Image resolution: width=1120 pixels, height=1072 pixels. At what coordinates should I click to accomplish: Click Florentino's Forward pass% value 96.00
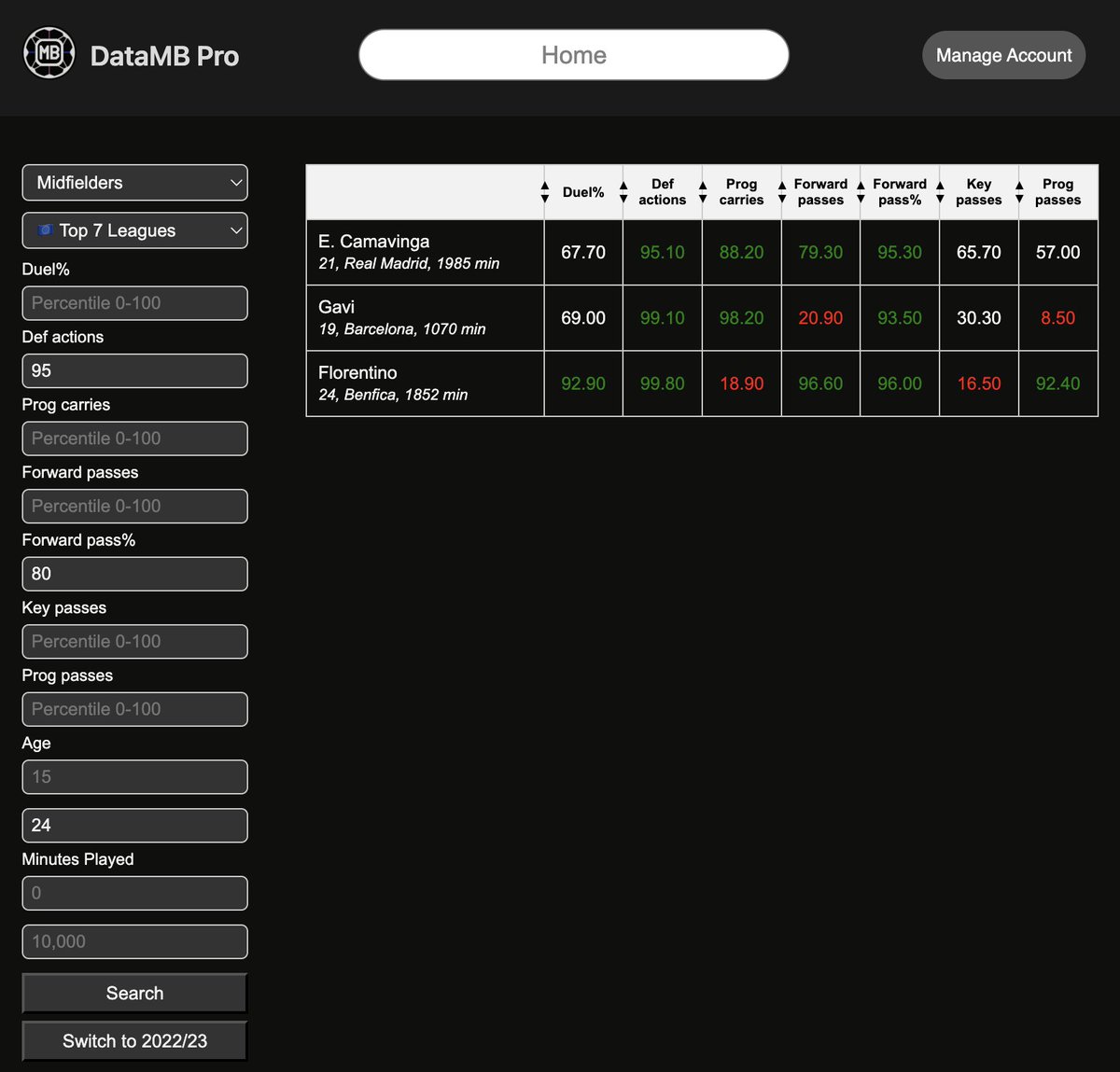click(900, 383)
